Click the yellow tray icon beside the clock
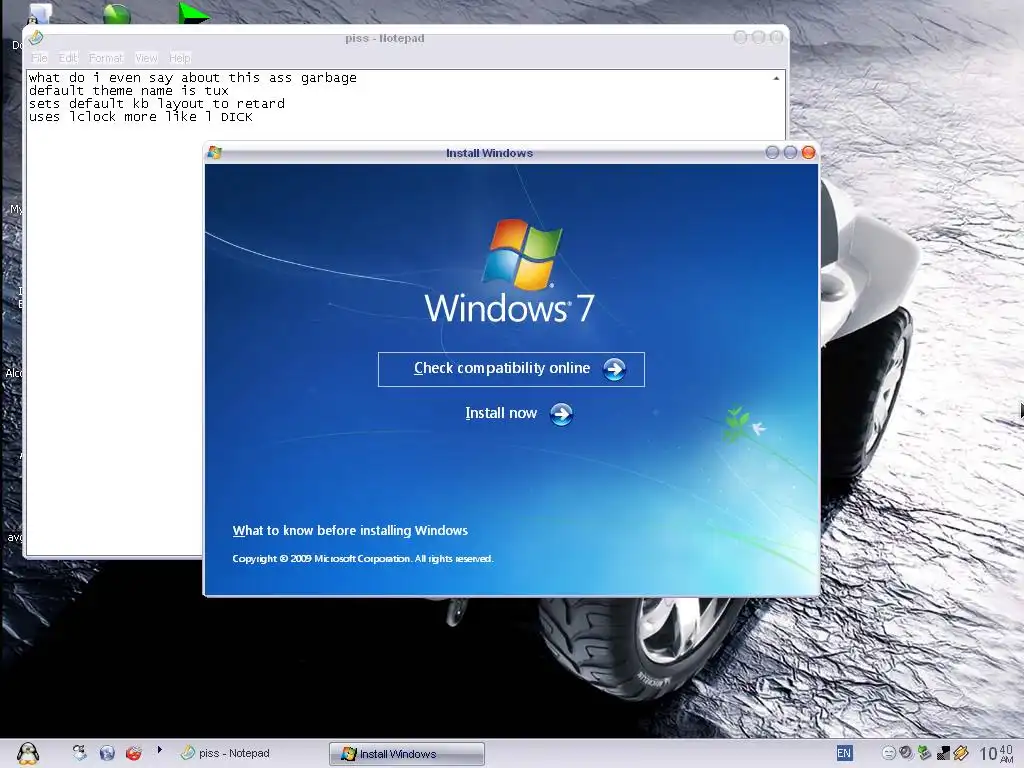Image resolution: width=1024 pixels, height=768 pixels. point(961,753)
